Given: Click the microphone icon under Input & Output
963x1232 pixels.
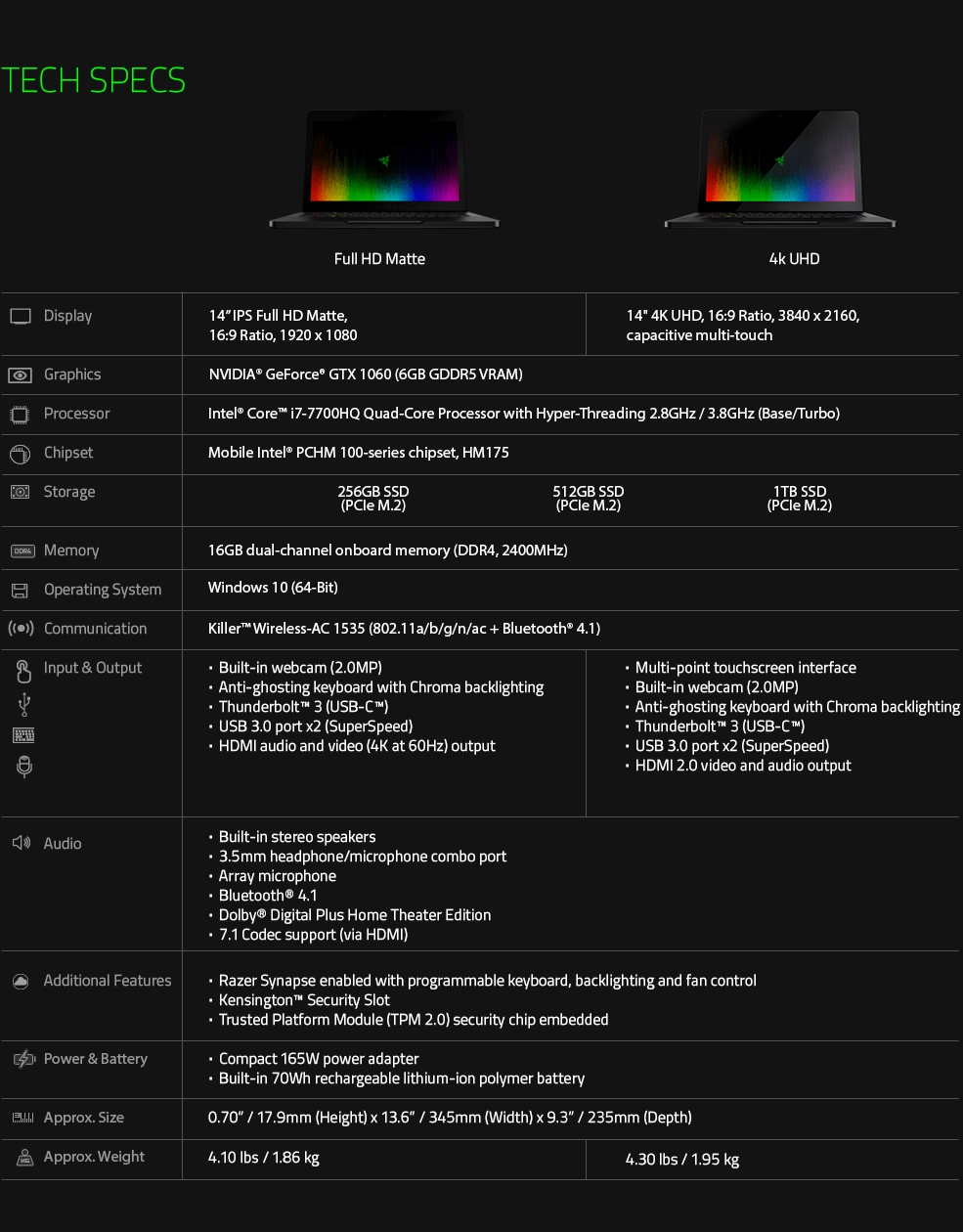Looking at the screenshot, I should click(x=24, y=767).
